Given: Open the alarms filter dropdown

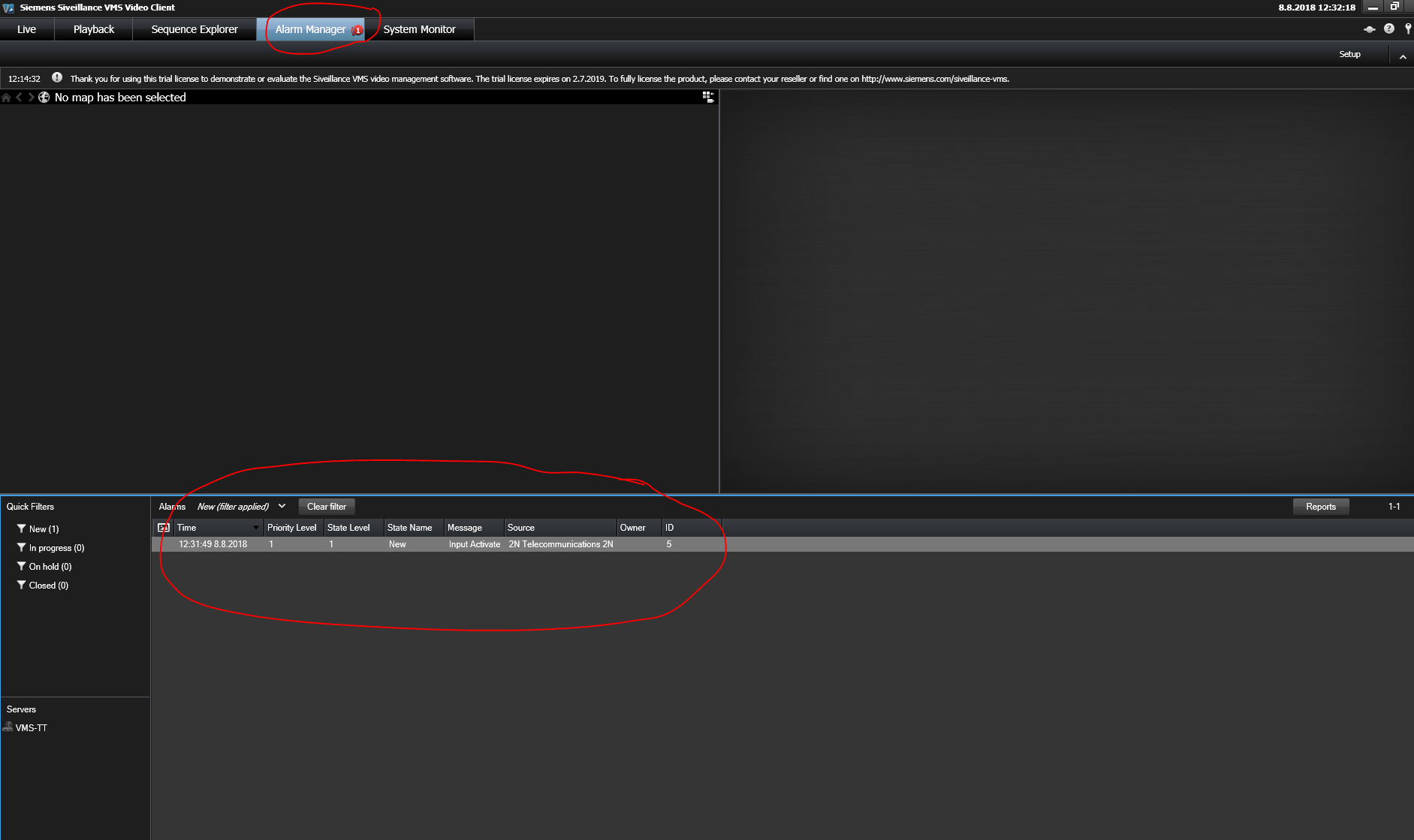Looking at the screenshot, I should pos(282,507).
